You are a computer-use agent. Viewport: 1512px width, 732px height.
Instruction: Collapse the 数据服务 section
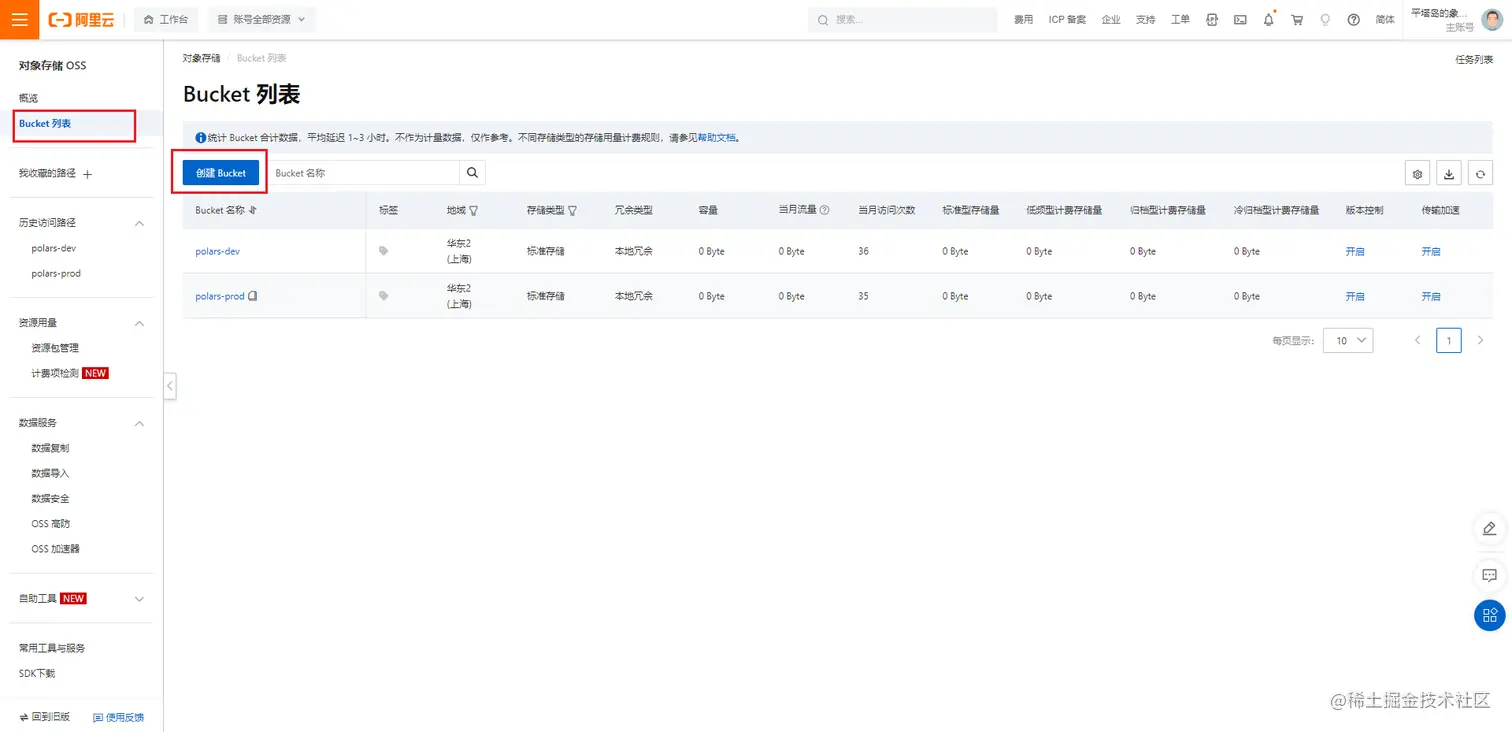pyautogui.click(x=140, y=423)
